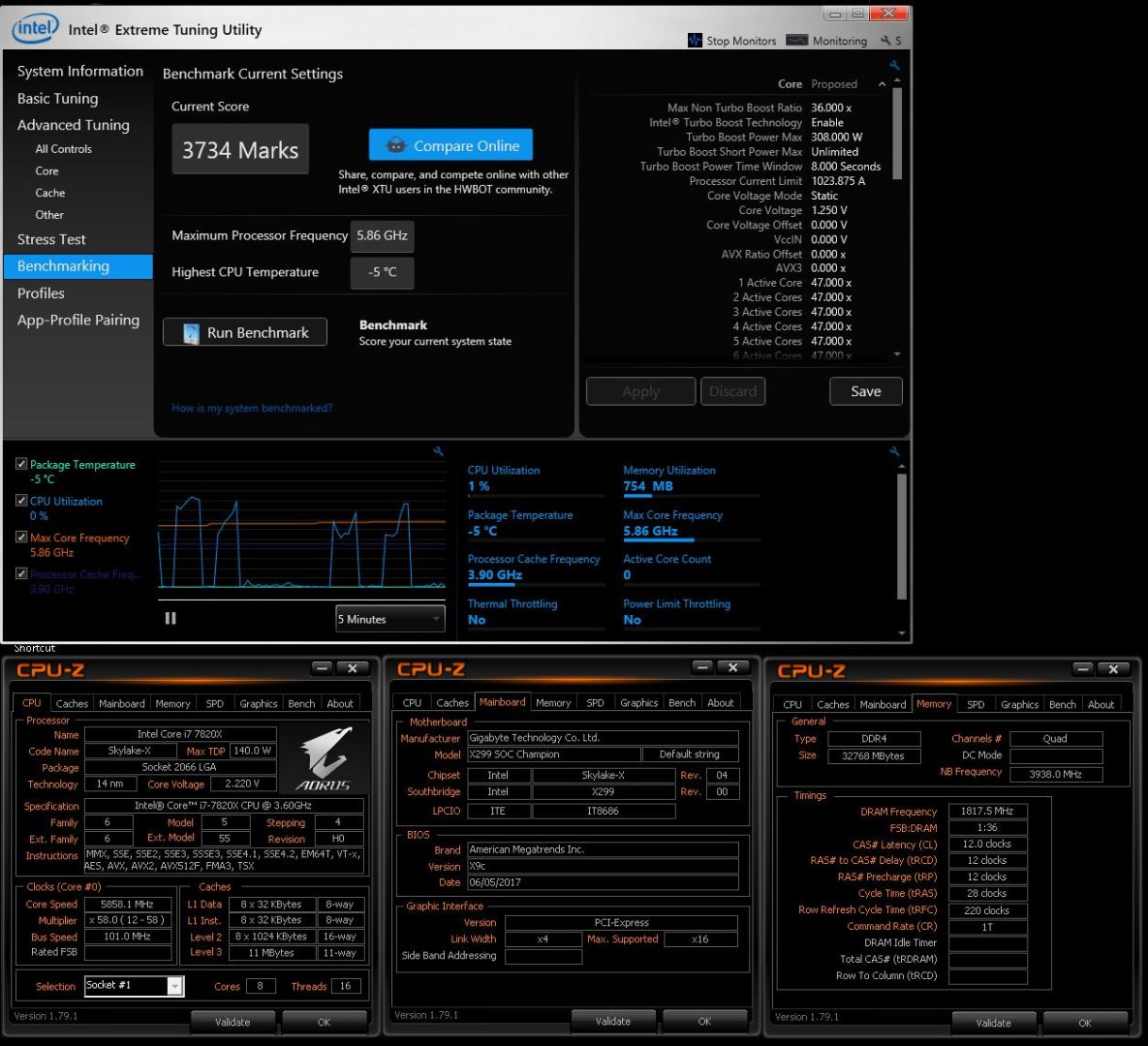1148x1046 pixels.
Task: Minimize the first CPU-Z window
Action: (x=323, y=667)
